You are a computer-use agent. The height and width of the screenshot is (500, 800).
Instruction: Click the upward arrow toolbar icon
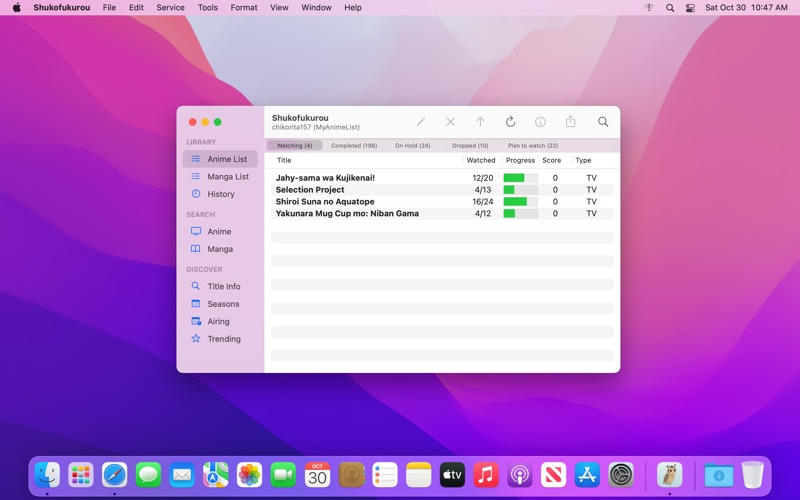(x=480, y=122)
